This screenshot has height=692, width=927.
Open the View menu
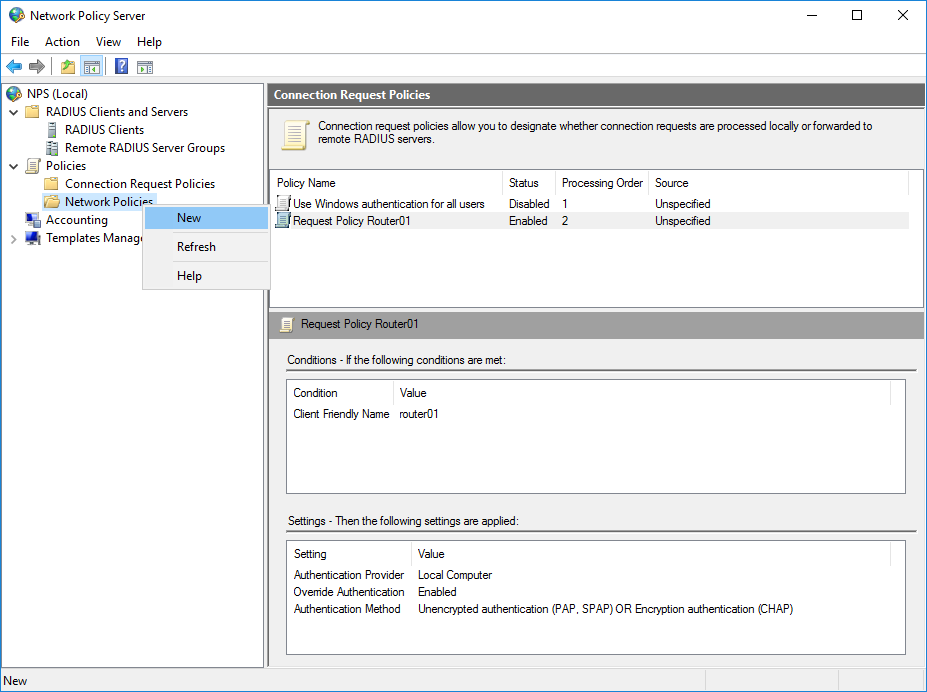pos(108,42)
